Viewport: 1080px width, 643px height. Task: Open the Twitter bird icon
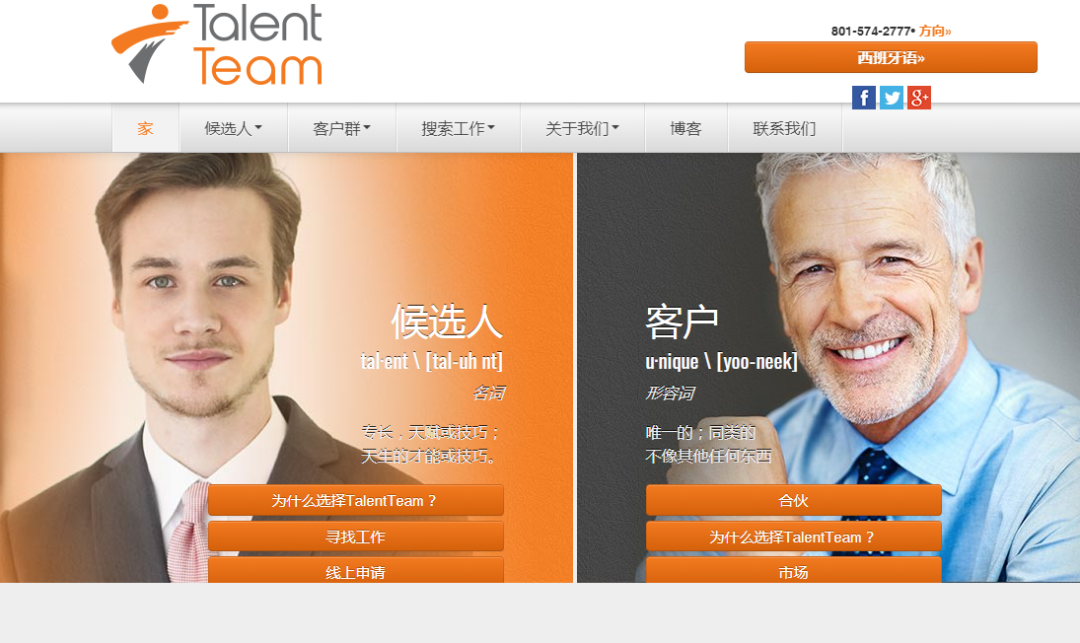coord(891,98)
